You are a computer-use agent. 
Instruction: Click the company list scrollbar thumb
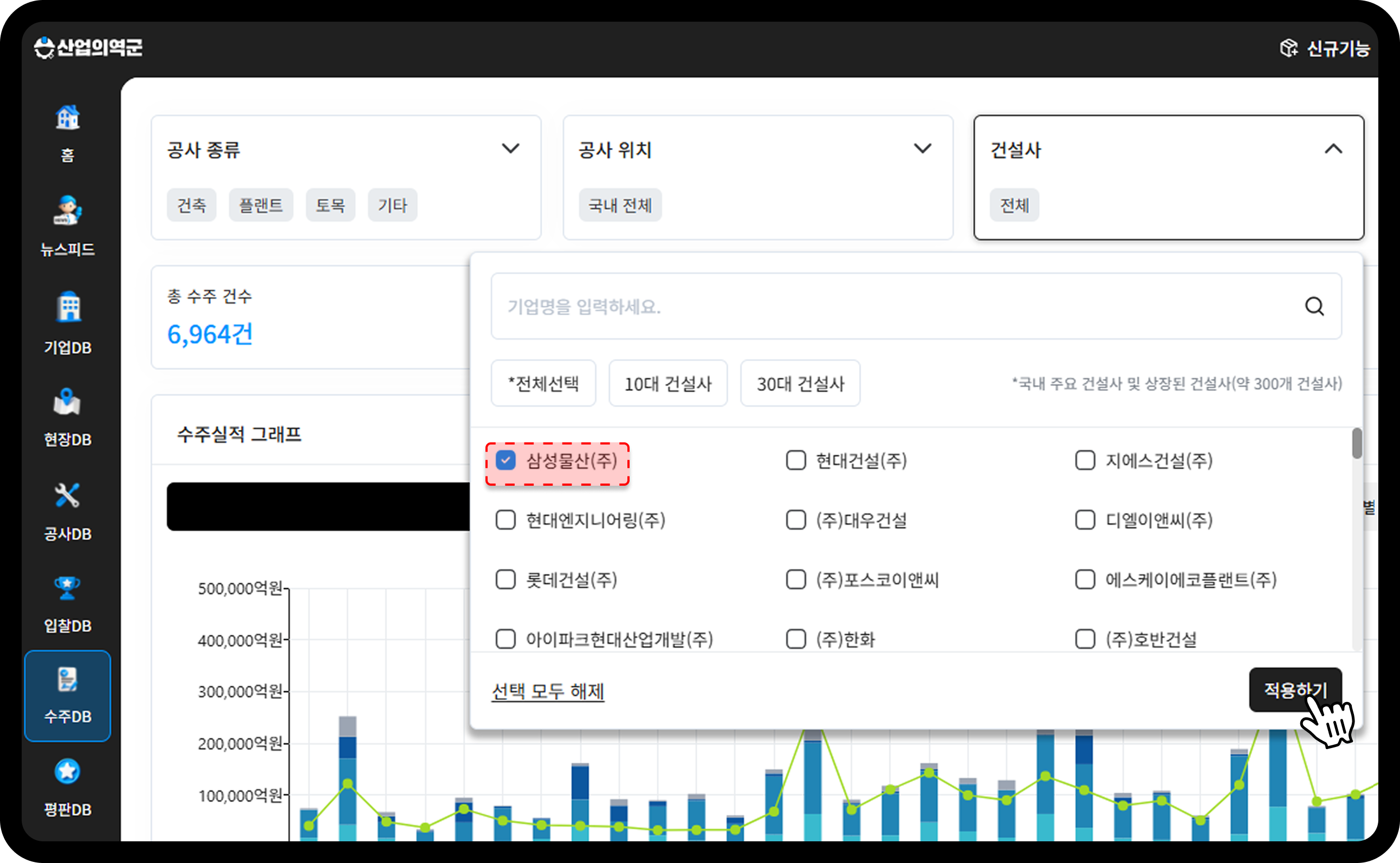tap(1357, 443)
